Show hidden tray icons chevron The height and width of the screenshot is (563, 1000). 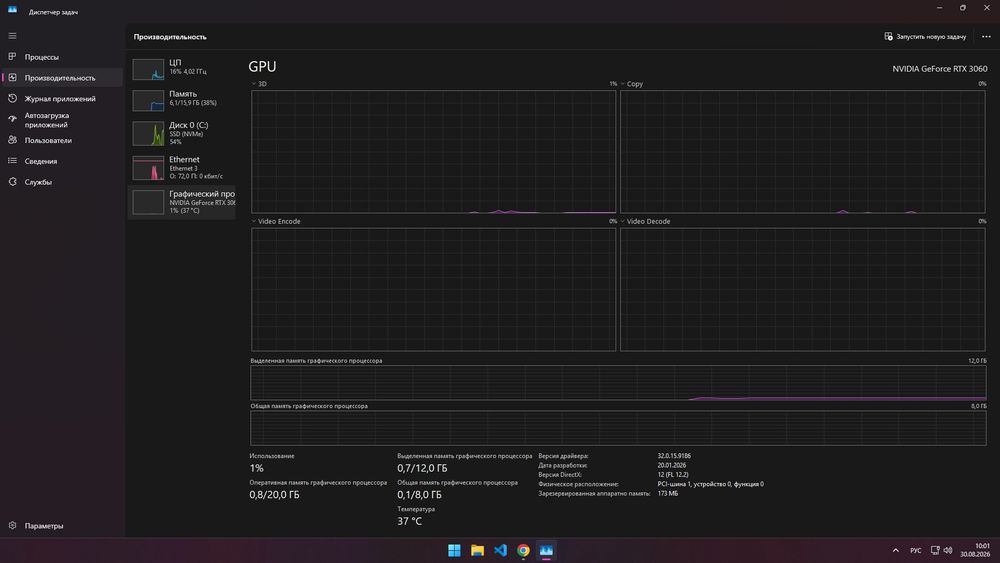895,550
